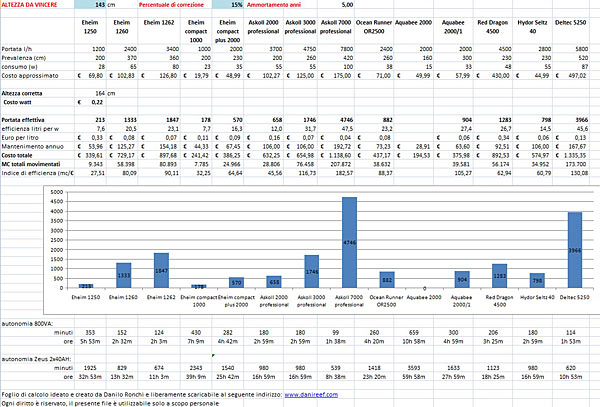
Task: Click the Ogni diritto è riservato footer text
Action: pyautogui.click(x=110, y=403)
